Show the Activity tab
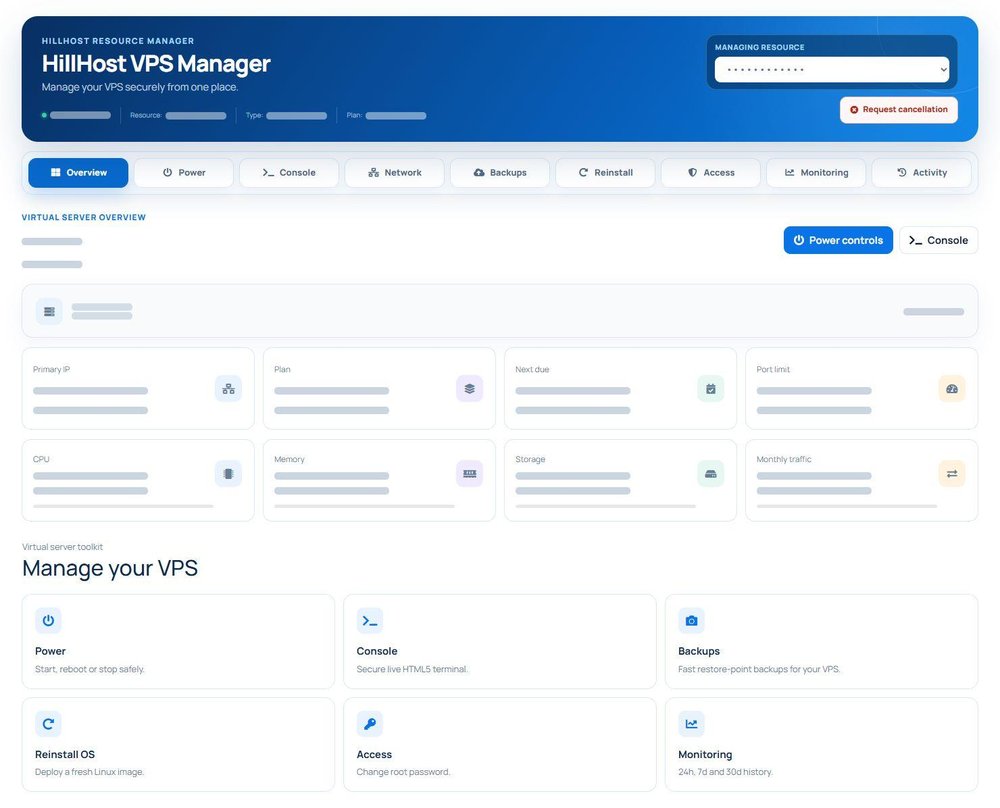The width and height of the screenshot is (1000, 808). pos(922,173)
